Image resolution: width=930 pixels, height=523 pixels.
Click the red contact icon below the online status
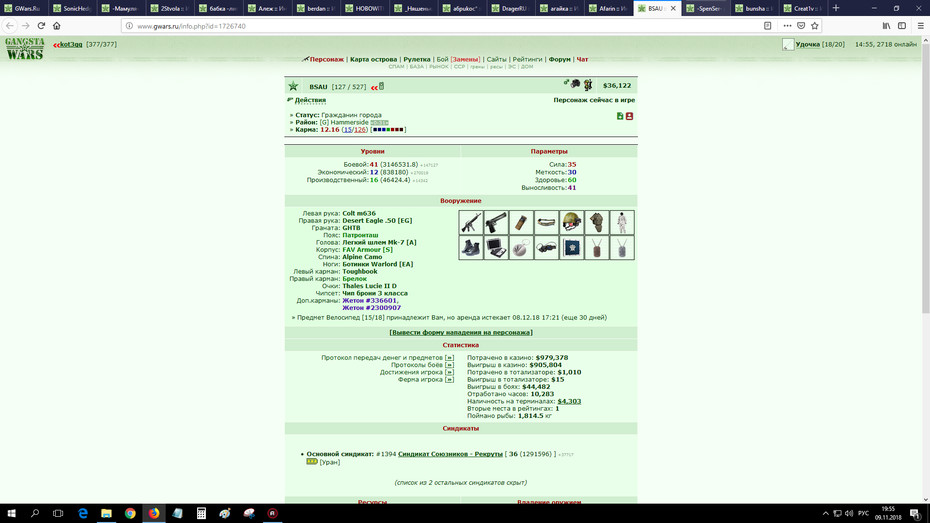629,116
